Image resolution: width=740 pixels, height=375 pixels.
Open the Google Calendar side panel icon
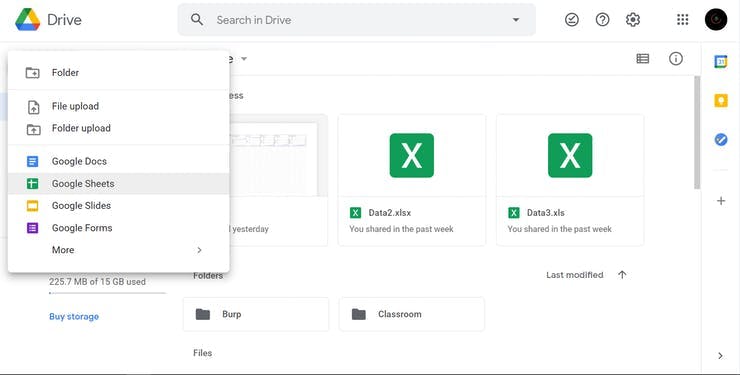721,61
